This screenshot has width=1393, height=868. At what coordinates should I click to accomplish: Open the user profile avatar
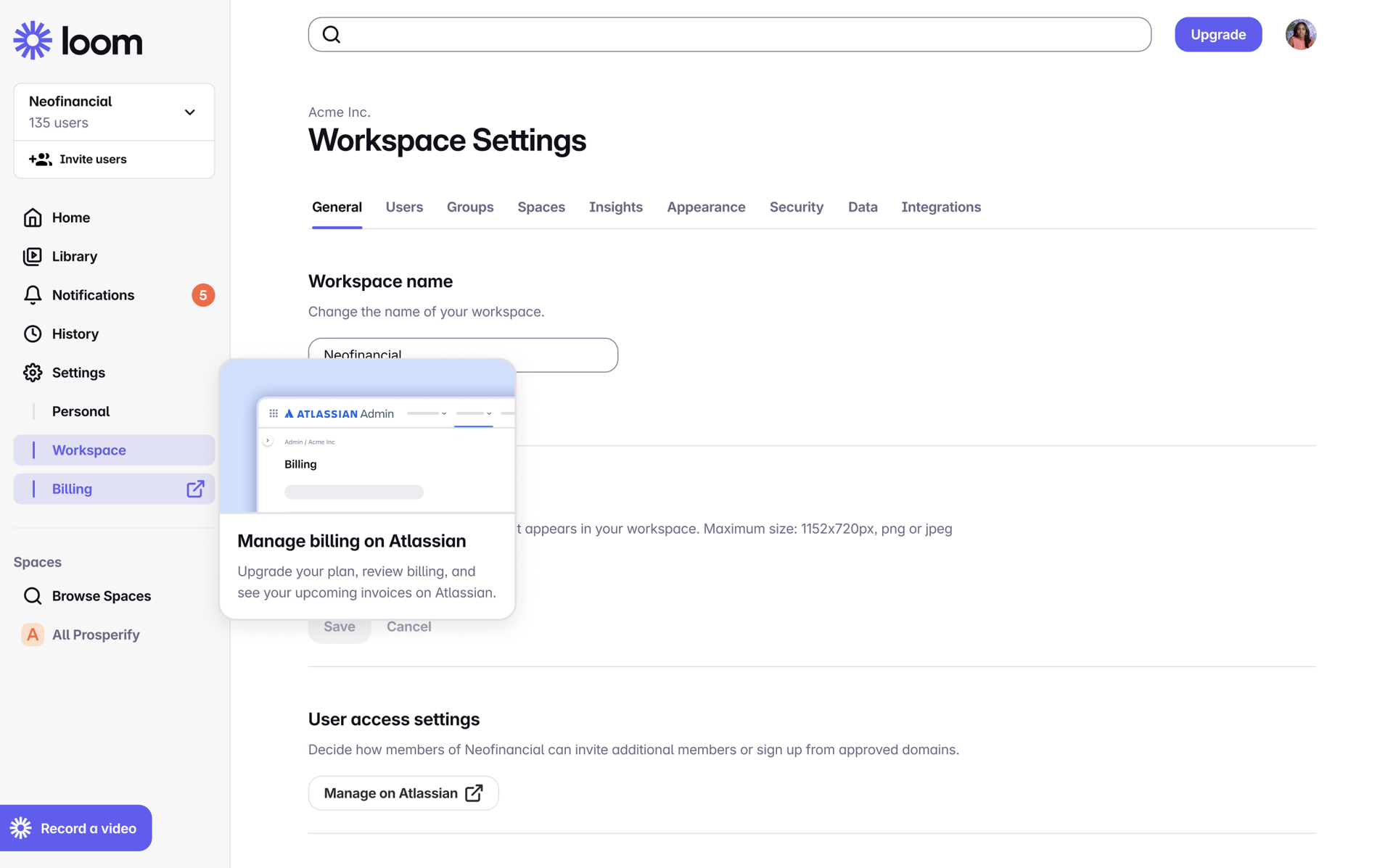pos(1300,34)
